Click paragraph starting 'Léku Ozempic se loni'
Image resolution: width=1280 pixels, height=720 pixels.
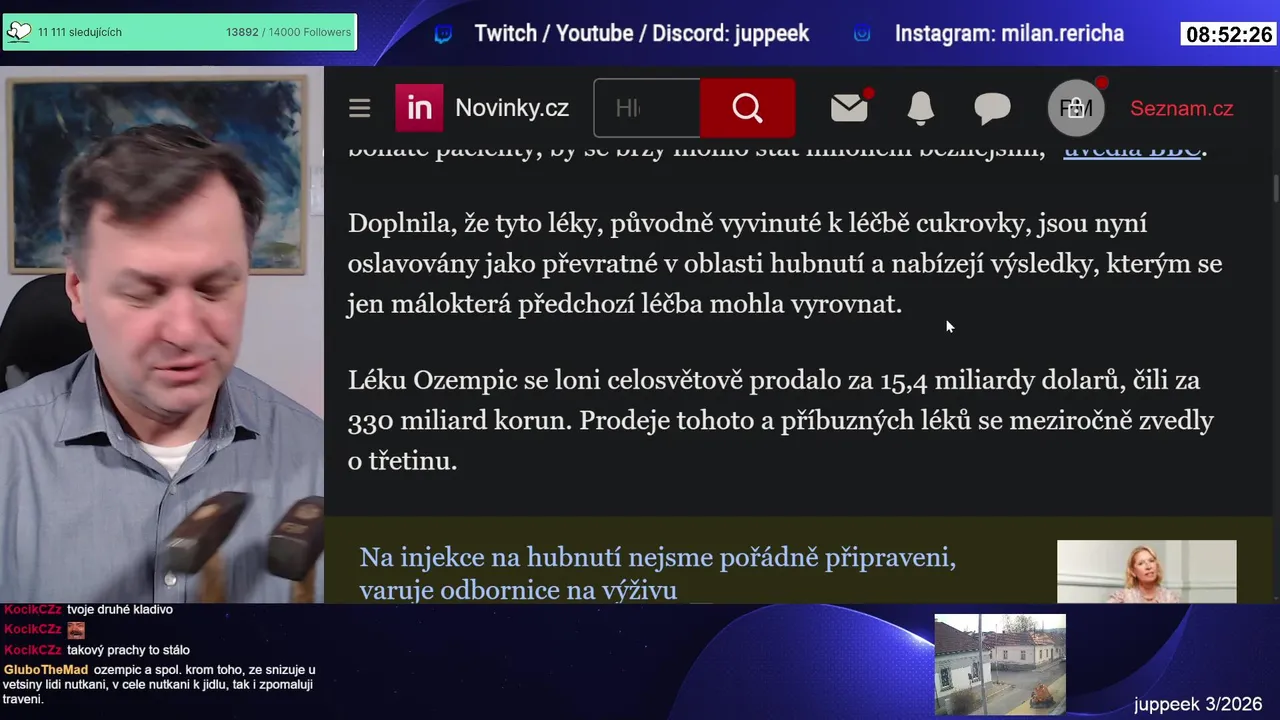pyautogui.click(x=781, y=420)
